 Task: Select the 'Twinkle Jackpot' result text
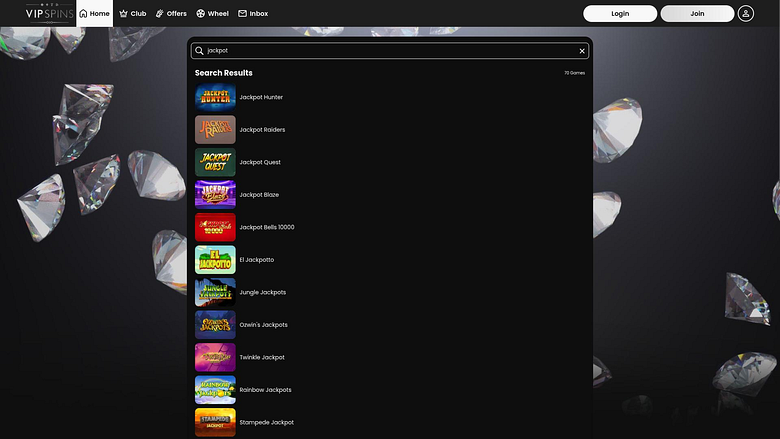click(x=262, y=357)
